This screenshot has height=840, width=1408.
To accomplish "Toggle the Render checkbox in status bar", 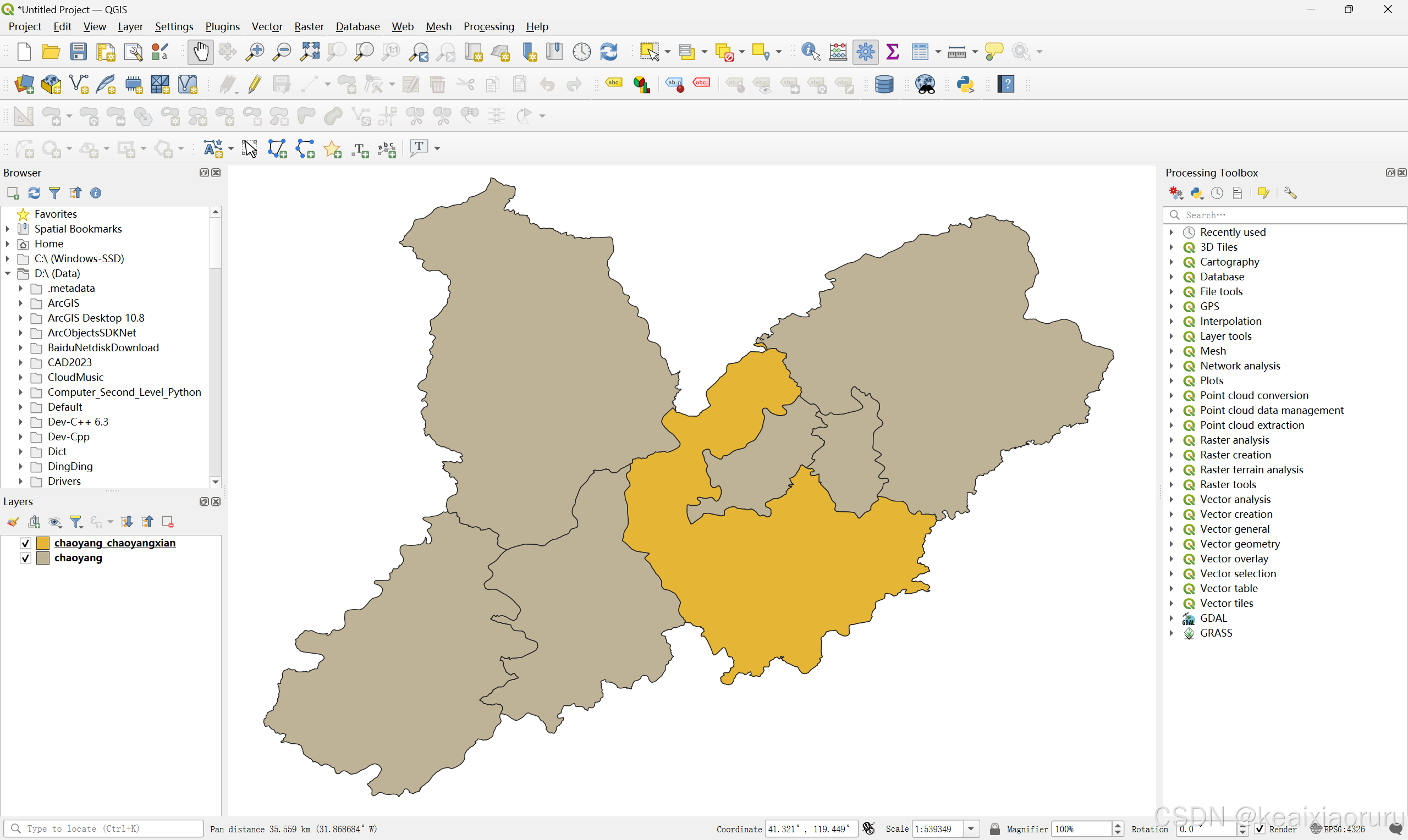I will click(1259, 828).
